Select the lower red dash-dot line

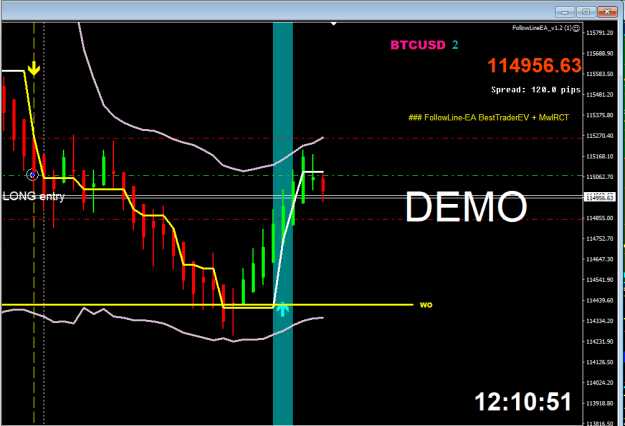292,219
